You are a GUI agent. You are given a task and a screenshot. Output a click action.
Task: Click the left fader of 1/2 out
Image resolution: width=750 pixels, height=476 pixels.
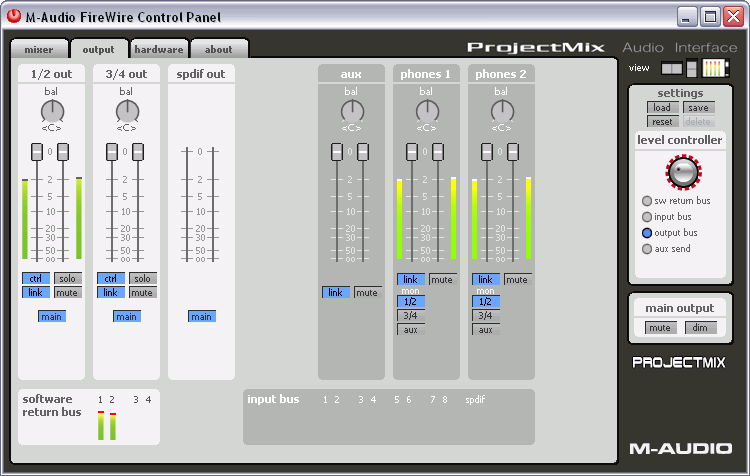[x=37, y=152]
